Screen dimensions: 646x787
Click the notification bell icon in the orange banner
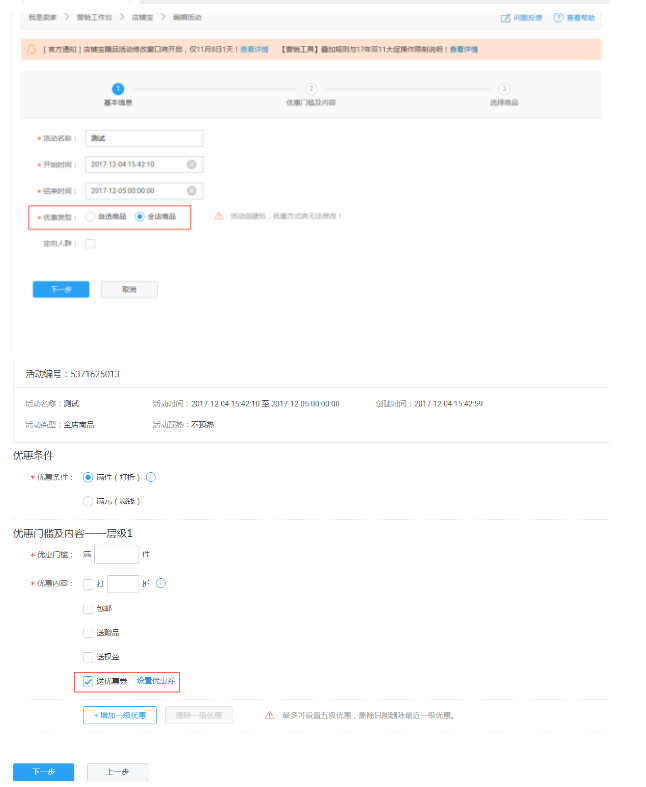click(x=32, y=49)
